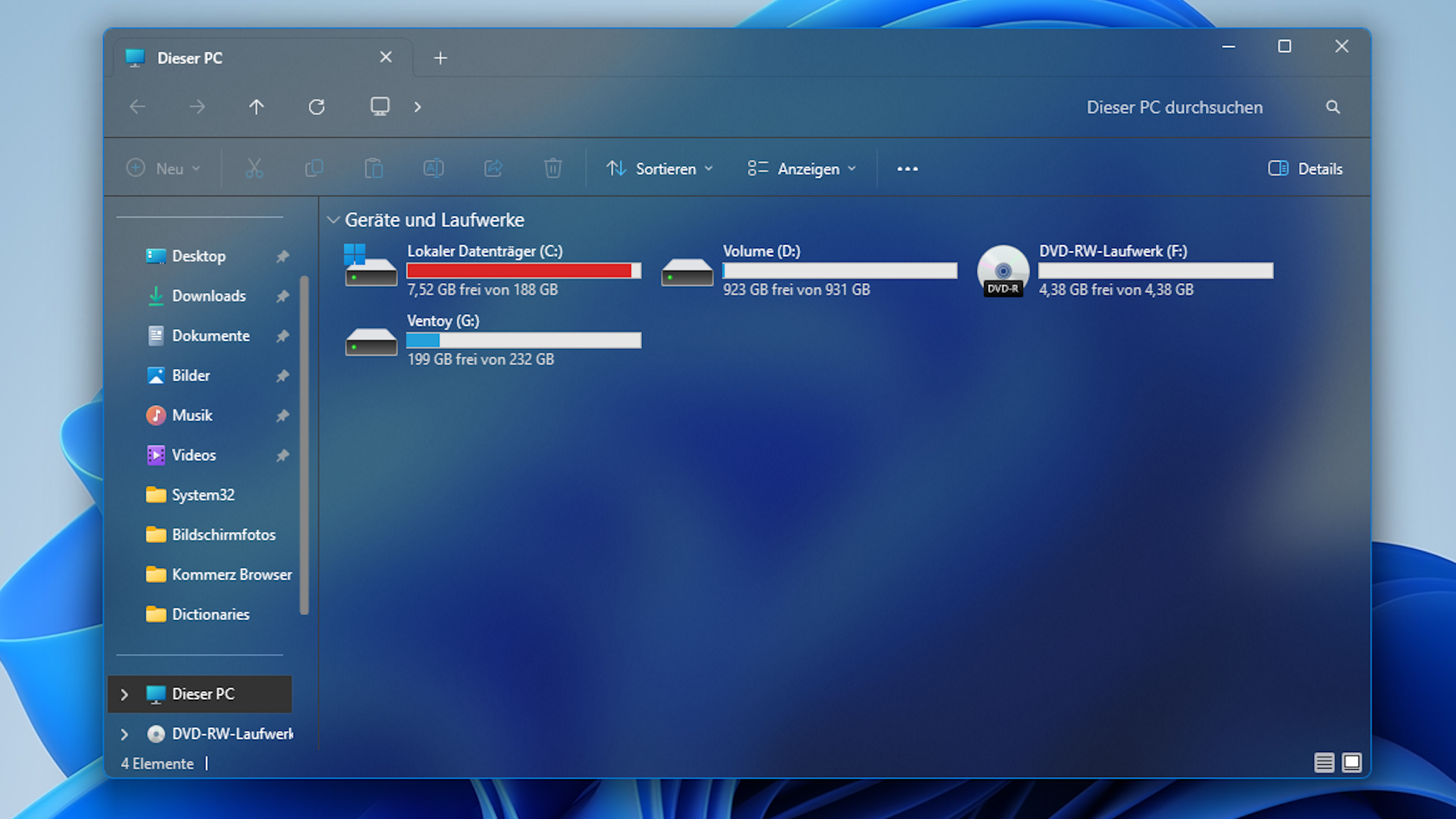Click '199 GB frei von 232 GB' text

click(x=481, y=359)
